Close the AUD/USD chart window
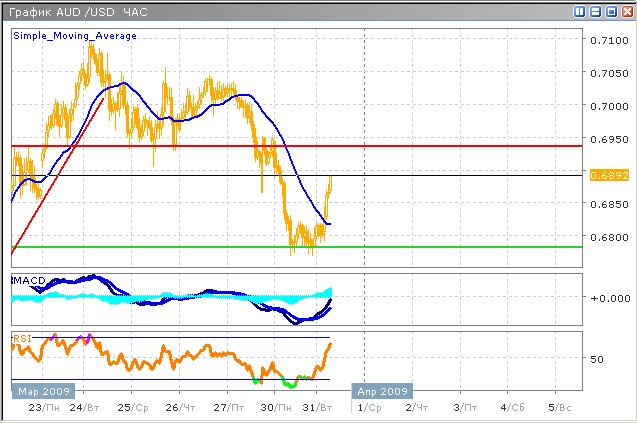Screen dimensions: 637x423 [x=625, y=12]
